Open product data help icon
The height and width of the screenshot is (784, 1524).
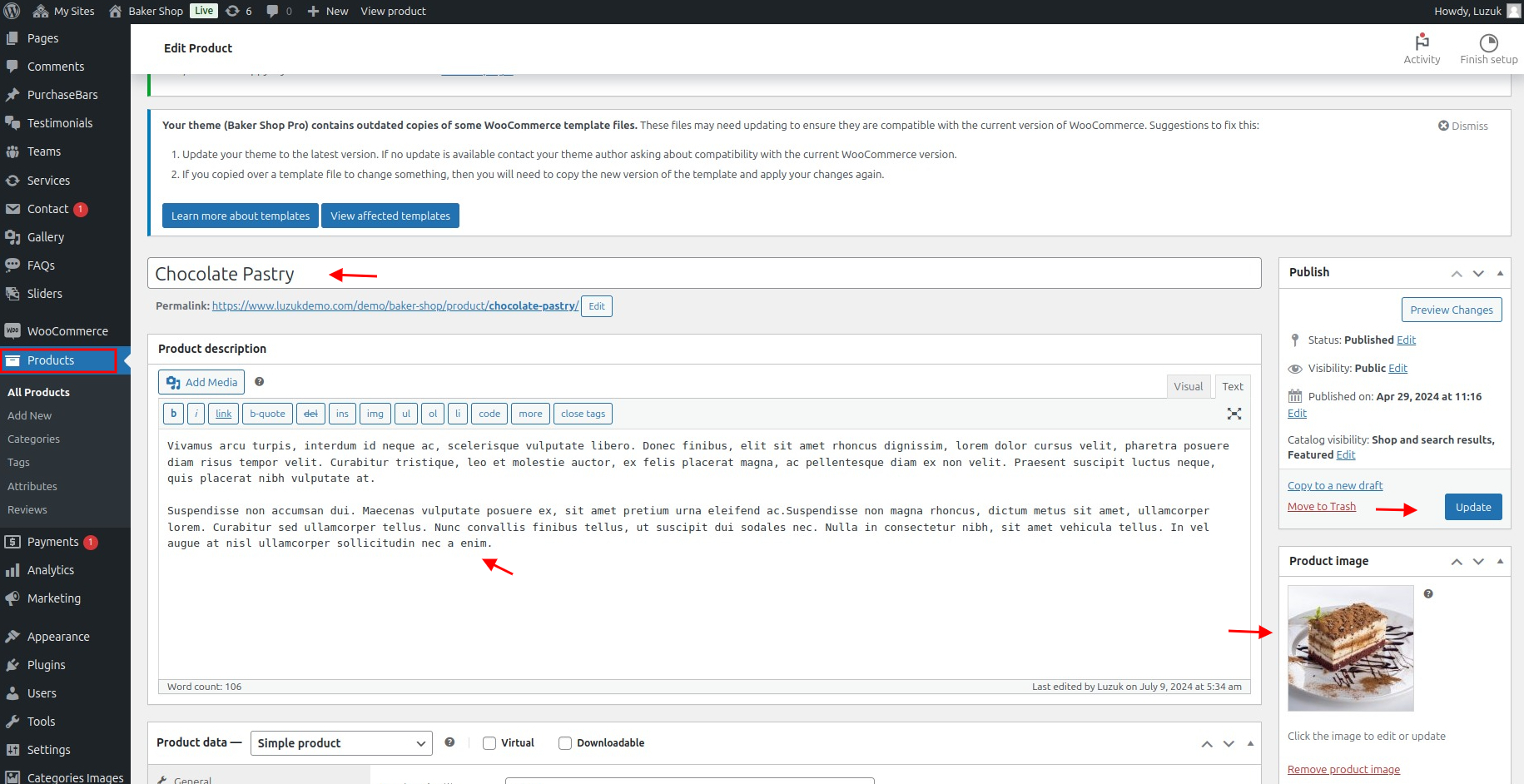coord(449,742)
